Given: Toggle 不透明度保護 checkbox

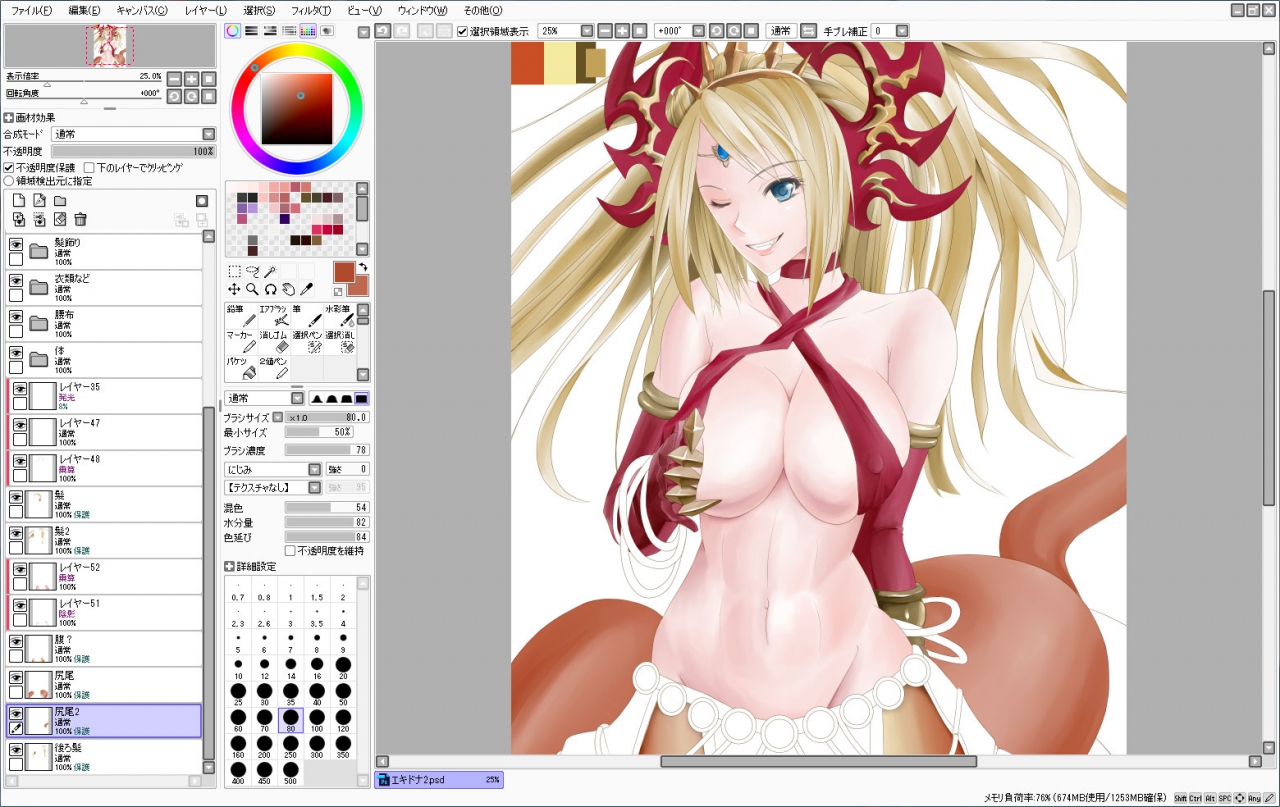Looking at the screenshot, I should (x=9, y=167).
